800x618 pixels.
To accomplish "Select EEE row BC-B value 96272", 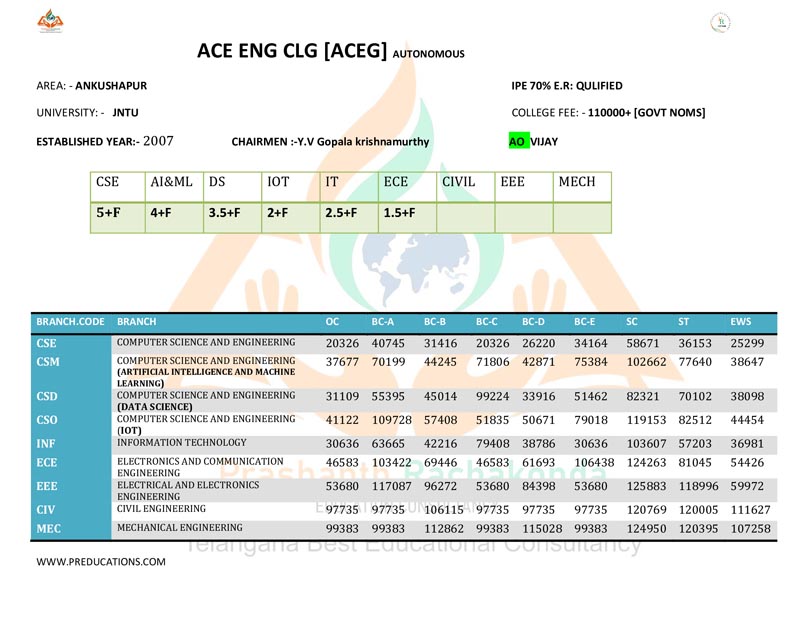I will point(441,486).
